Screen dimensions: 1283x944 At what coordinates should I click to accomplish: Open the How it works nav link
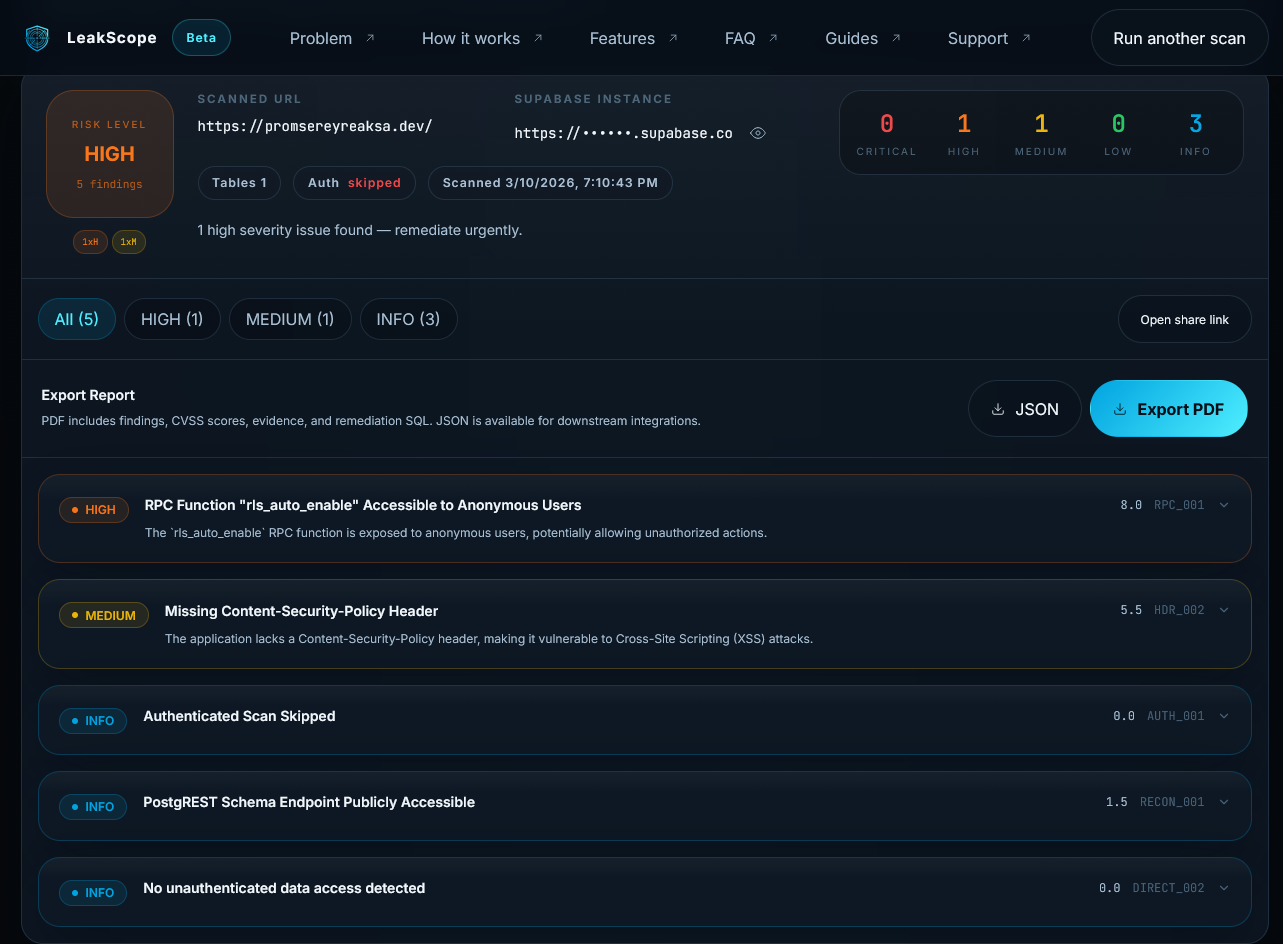471,38
